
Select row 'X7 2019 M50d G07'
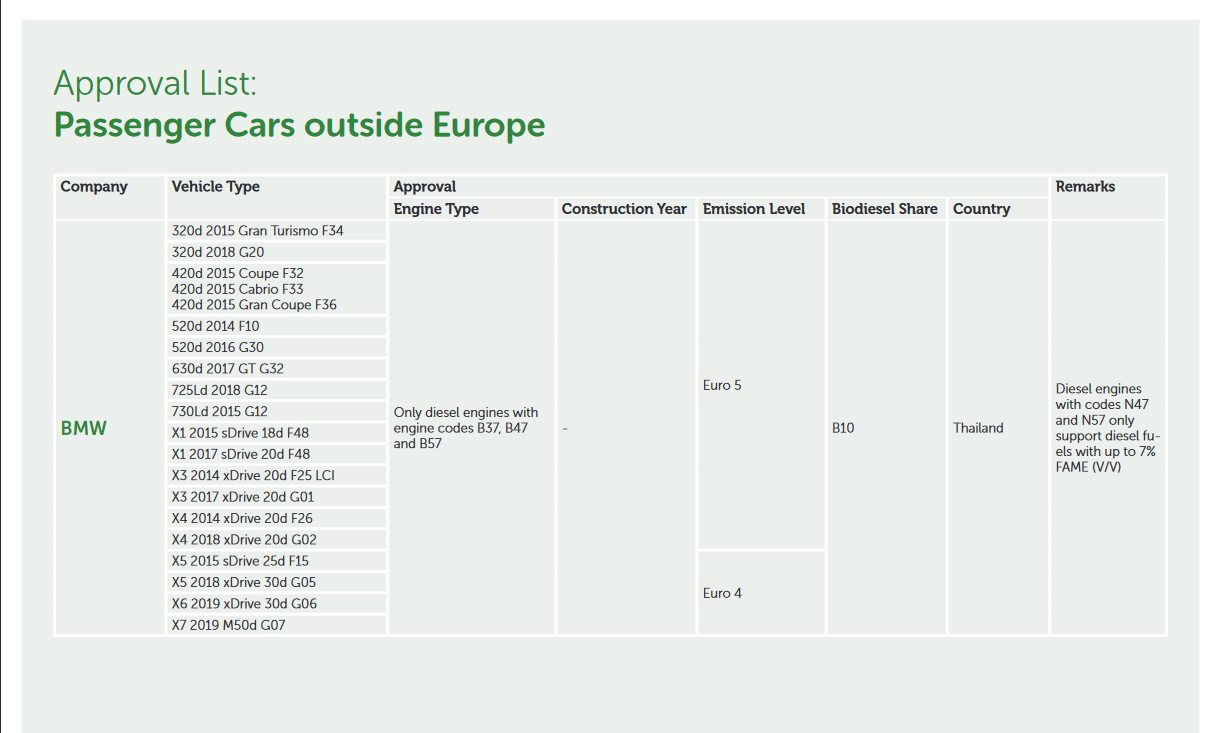point(276,625)
